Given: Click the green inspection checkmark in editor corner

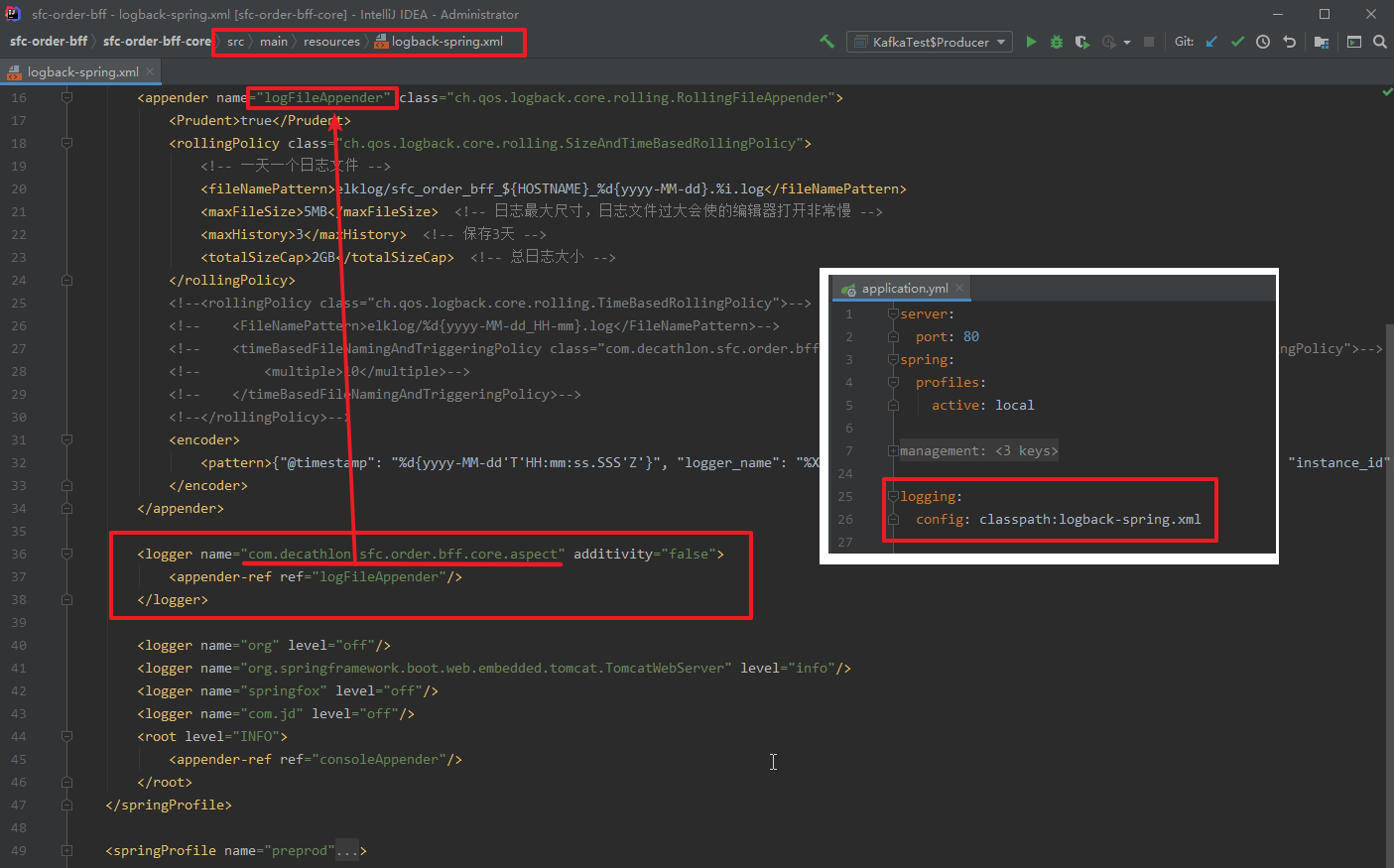Looking at the screenshot, I should click(x=1387, y=92).
